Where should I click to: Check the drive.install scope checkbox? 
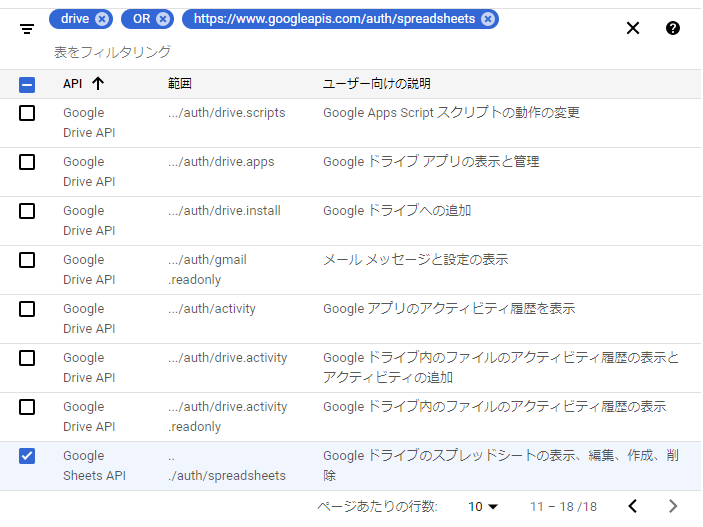(x=27, y=211)
